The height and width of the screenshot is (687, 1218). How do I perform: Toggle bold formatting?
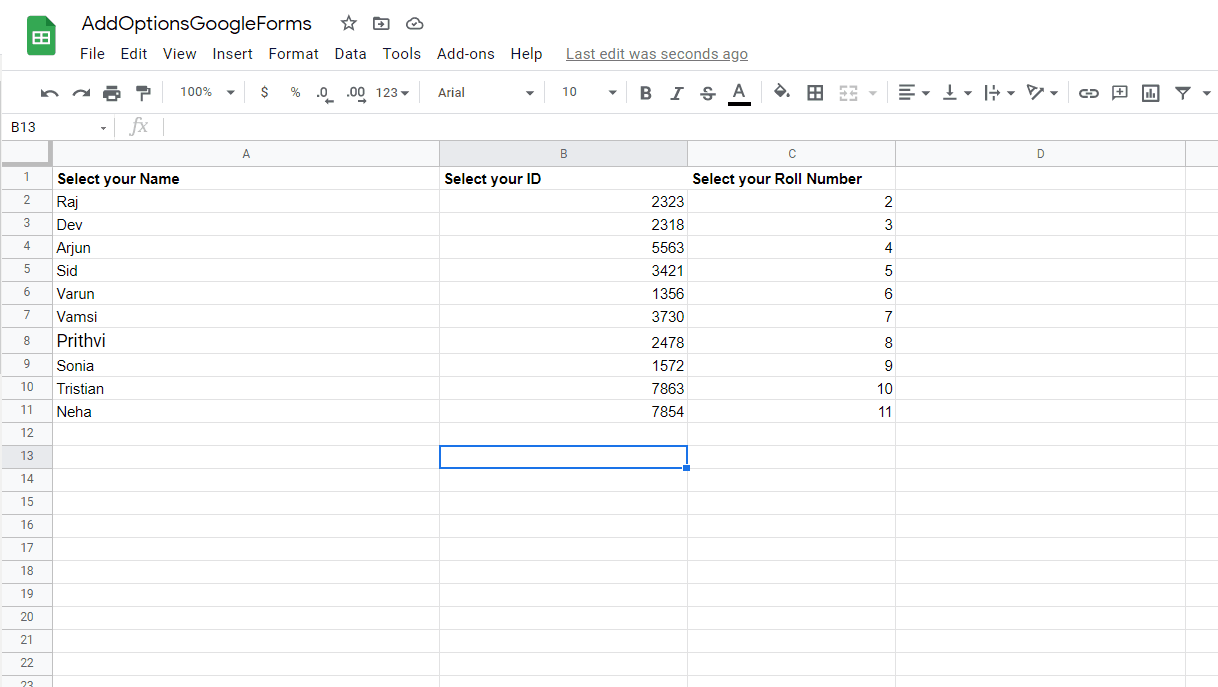(x=645, y=93)
